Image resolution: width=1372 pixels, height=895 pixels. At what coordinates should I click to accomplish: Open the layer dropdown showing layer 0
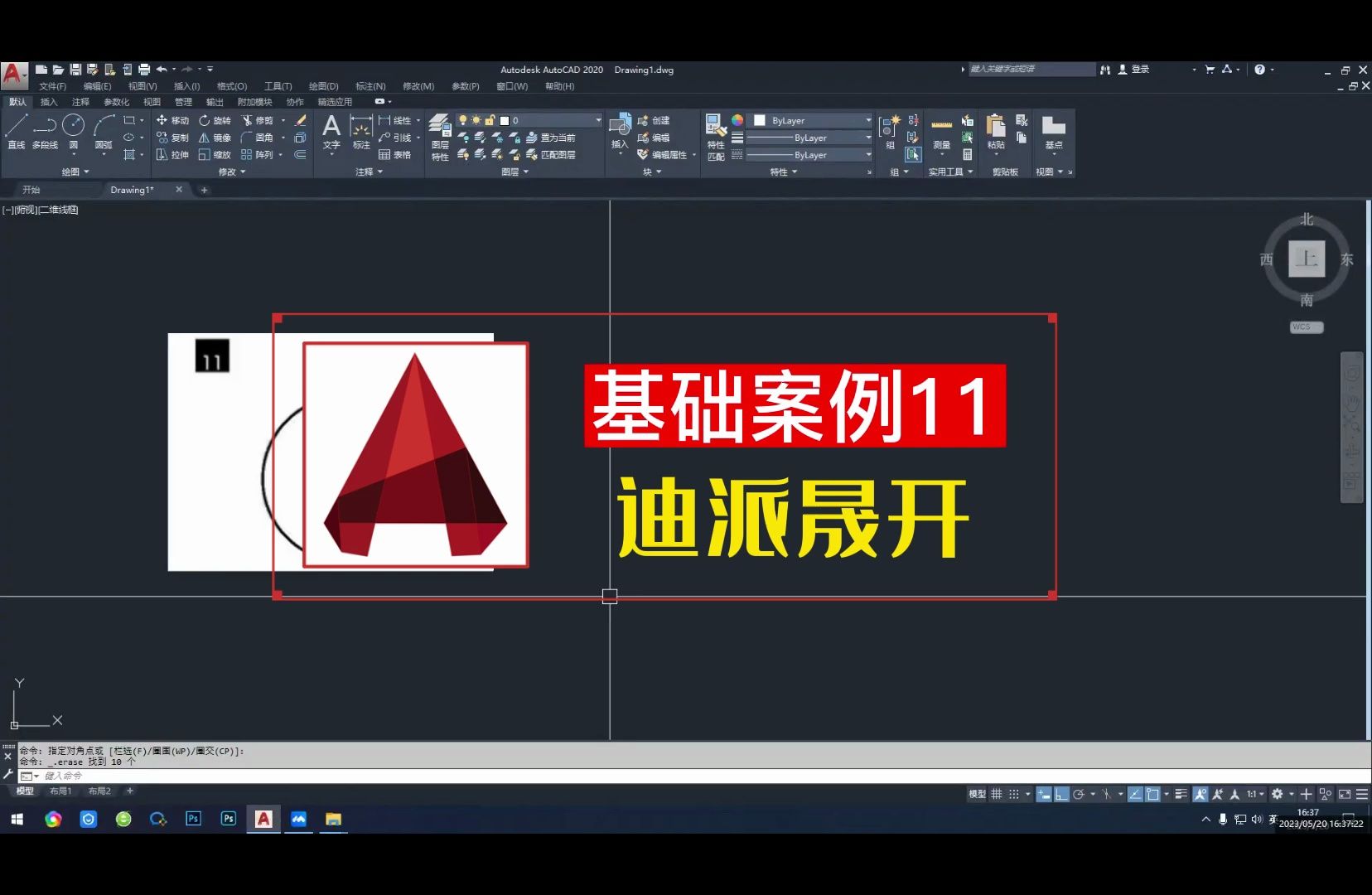[529, 120]
